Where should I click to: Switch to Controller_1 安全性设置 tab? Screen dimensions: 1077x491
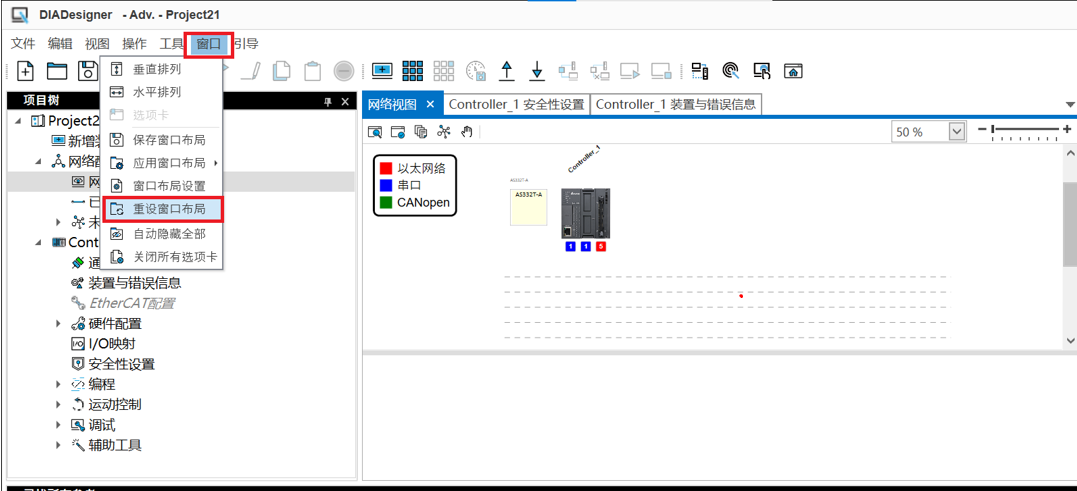tap(516, 104)
